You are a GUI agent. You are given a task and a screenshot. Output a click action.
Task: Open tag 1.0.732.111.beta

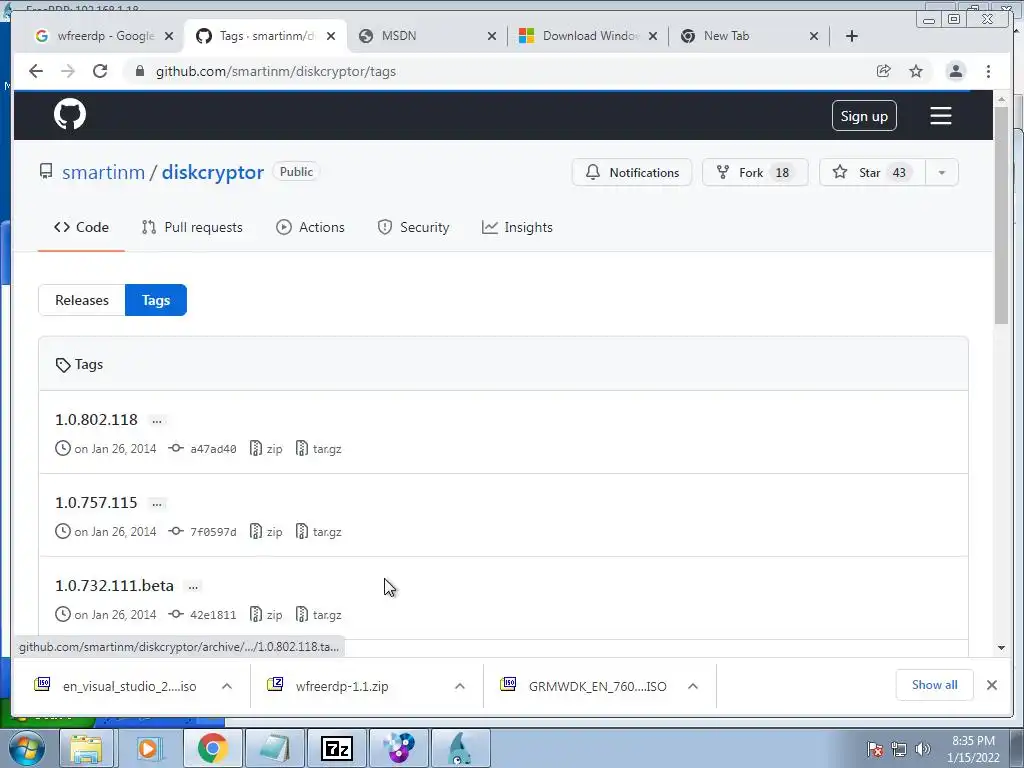point(114,586)
